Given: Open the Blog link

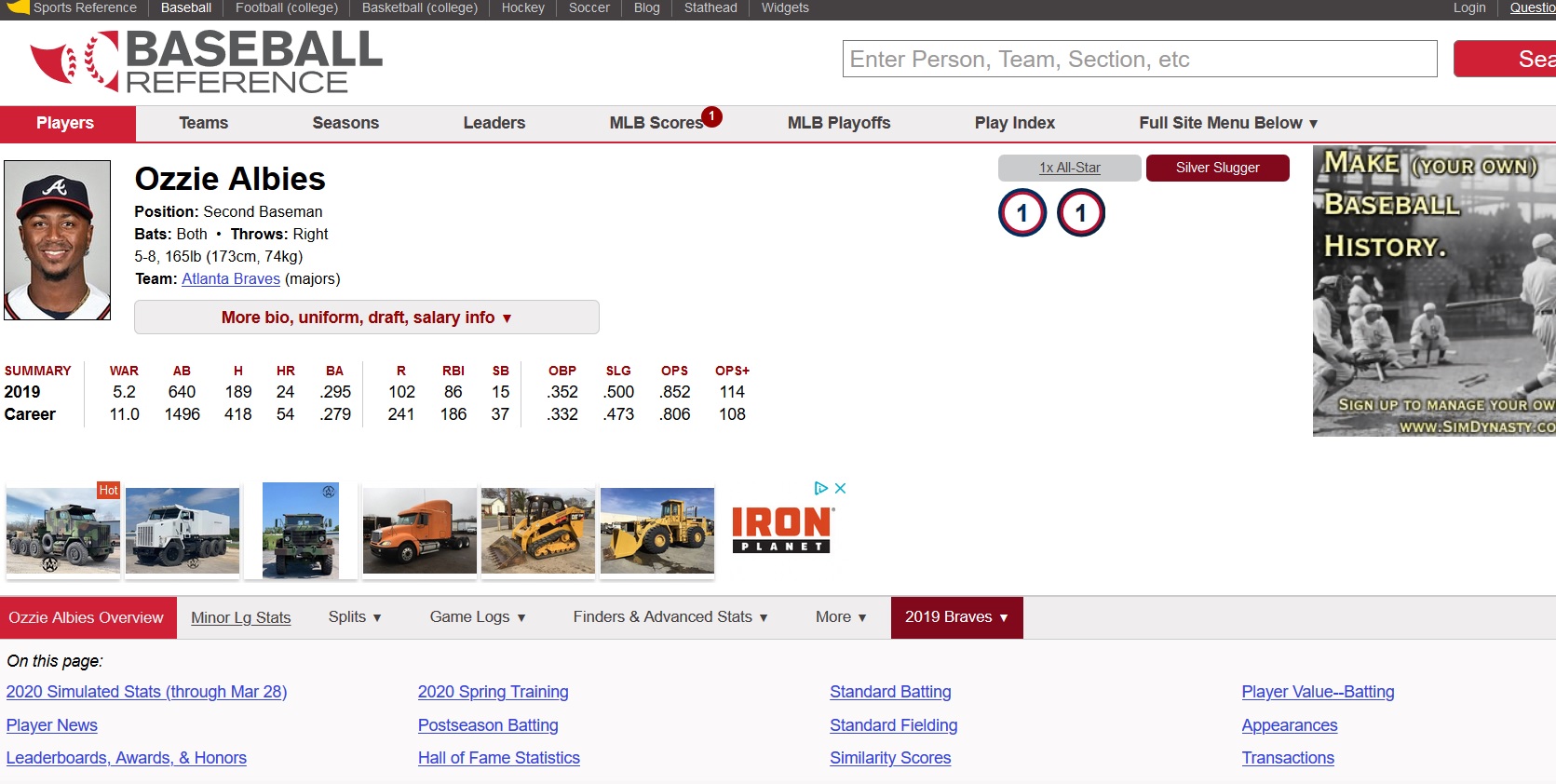Looking at the screenshot, I should (x=647, y=7).
